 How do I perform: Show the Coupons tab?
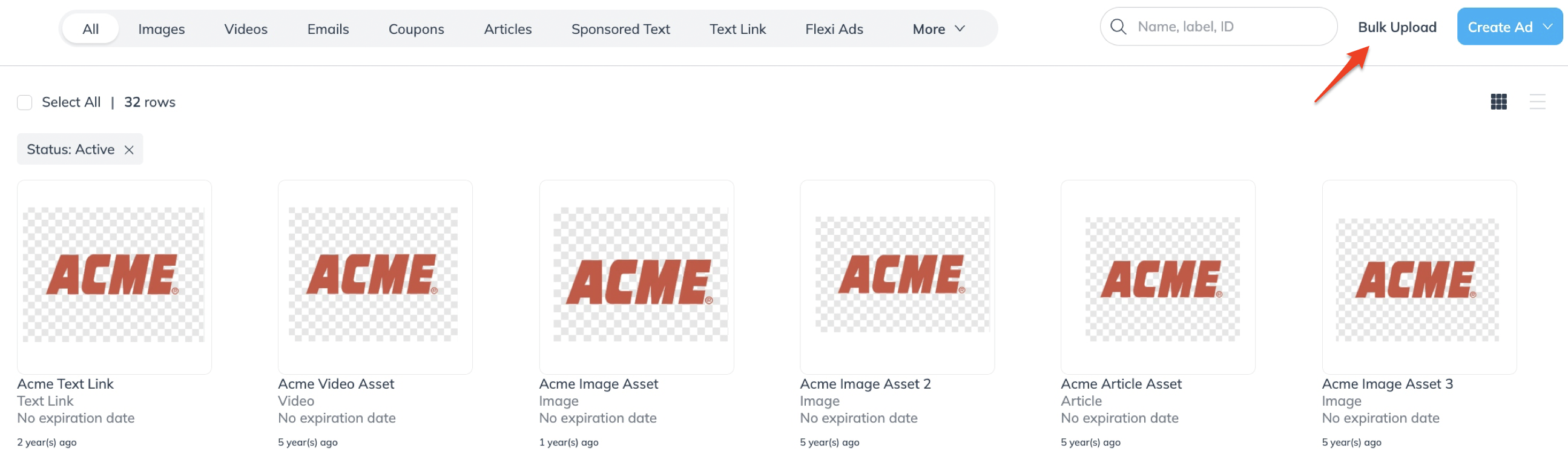[x=416, y=29]
